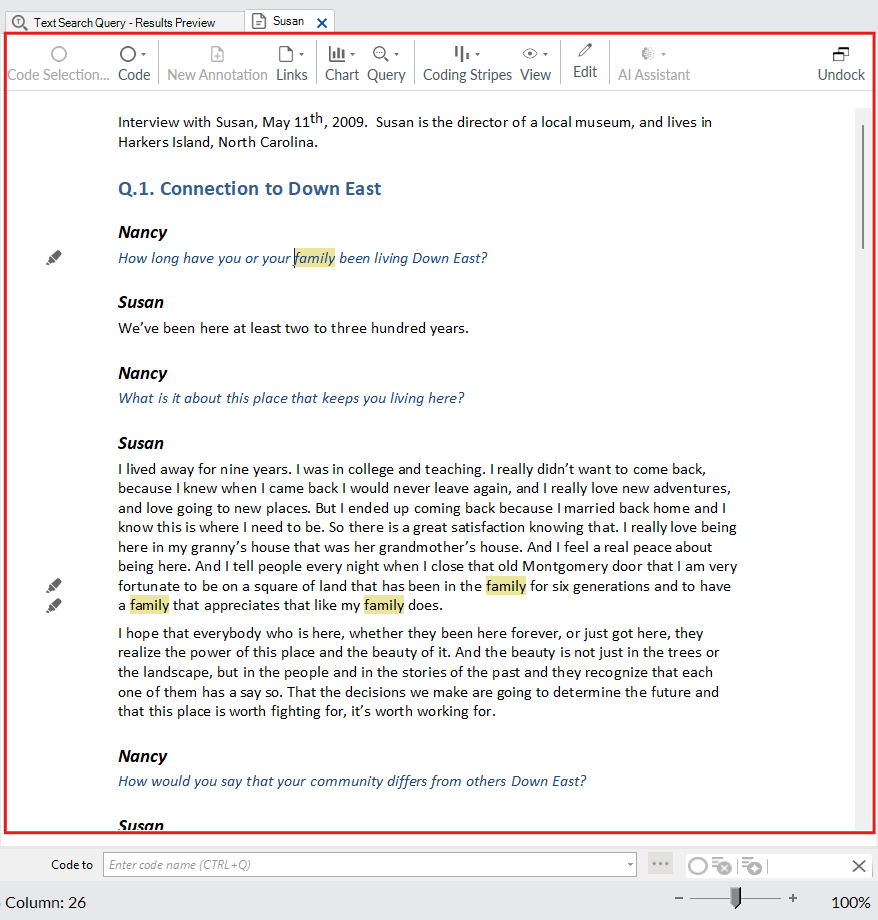Viewport: 878px width, 920px height.
Task: Click the 'Code to' name input field
Action: (364, 865)
